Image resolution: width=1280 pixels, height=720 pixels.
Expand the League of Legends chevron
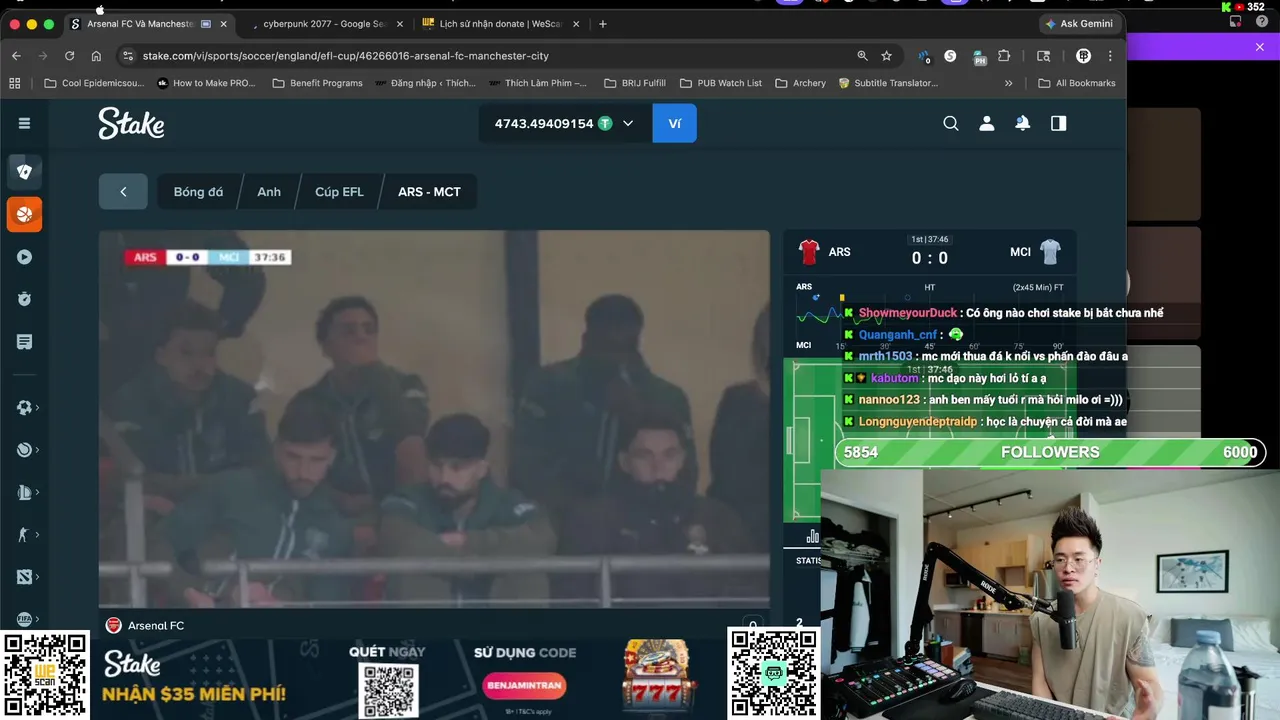coord(38,492)
